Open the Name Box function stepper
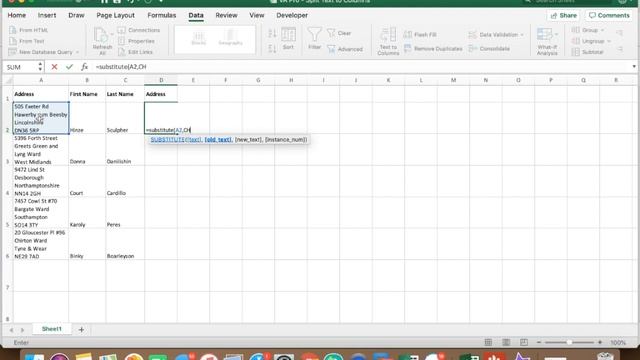 (40, 67)
